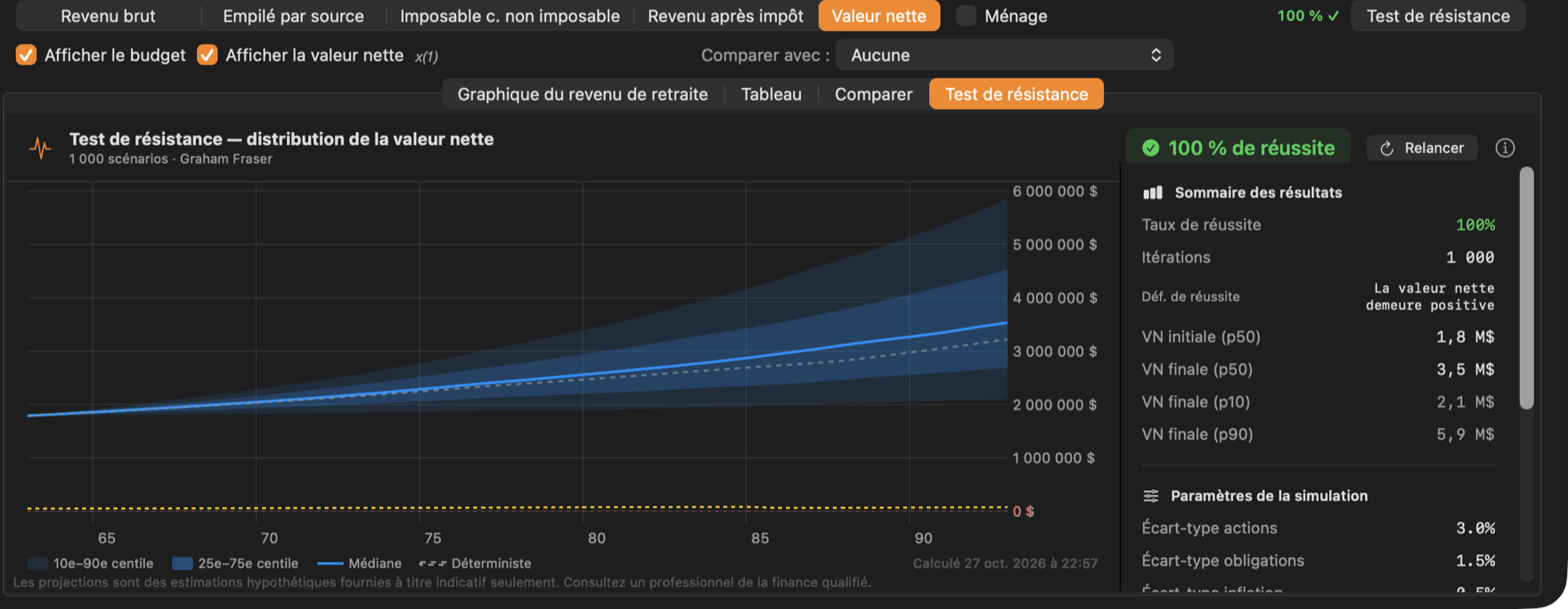The image size is (1568, 609).
Task: Click the Taux de réussite row
Action: pyautogui.click(x=1319, y=225)
